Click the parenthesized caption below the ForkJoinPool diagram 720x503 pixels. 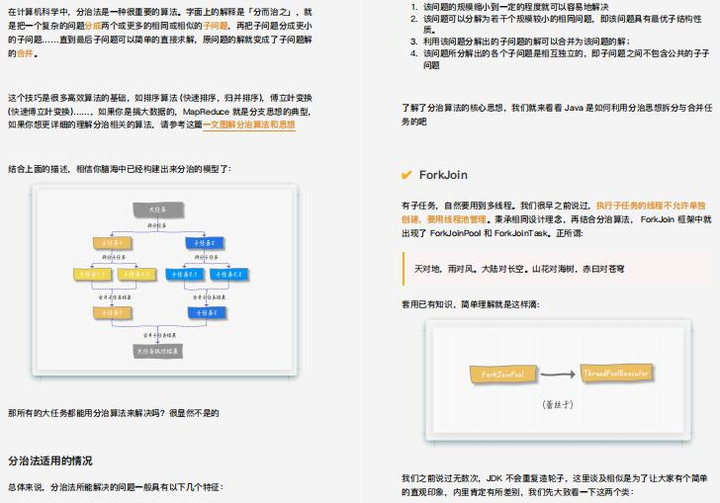(x=557, y=405)
